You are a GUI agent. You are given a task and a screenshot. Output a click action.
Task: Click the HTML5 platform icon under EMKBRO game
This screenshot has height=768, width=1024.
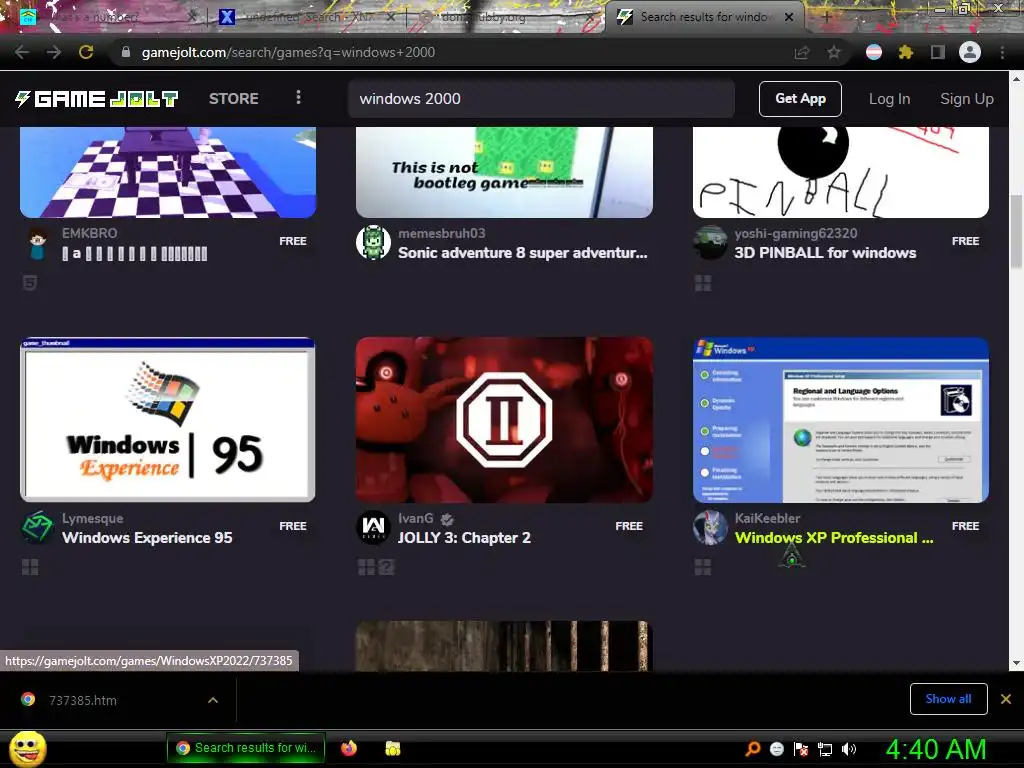[30, 283]
